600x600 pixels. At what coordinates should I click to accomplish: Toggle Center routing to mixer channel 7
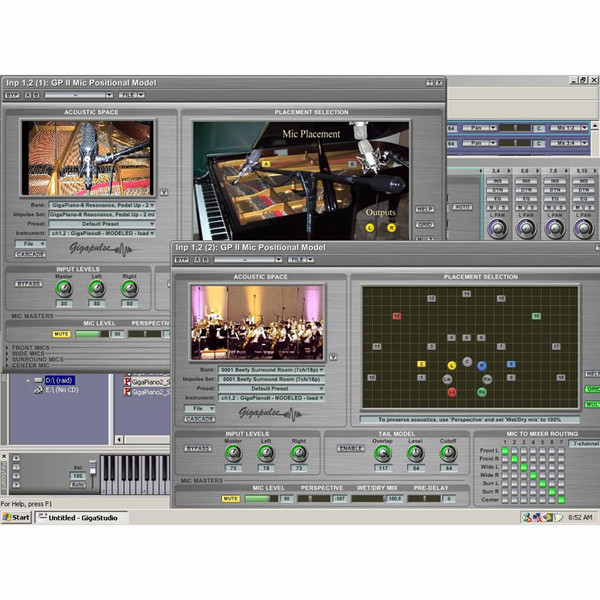[561, 500]
